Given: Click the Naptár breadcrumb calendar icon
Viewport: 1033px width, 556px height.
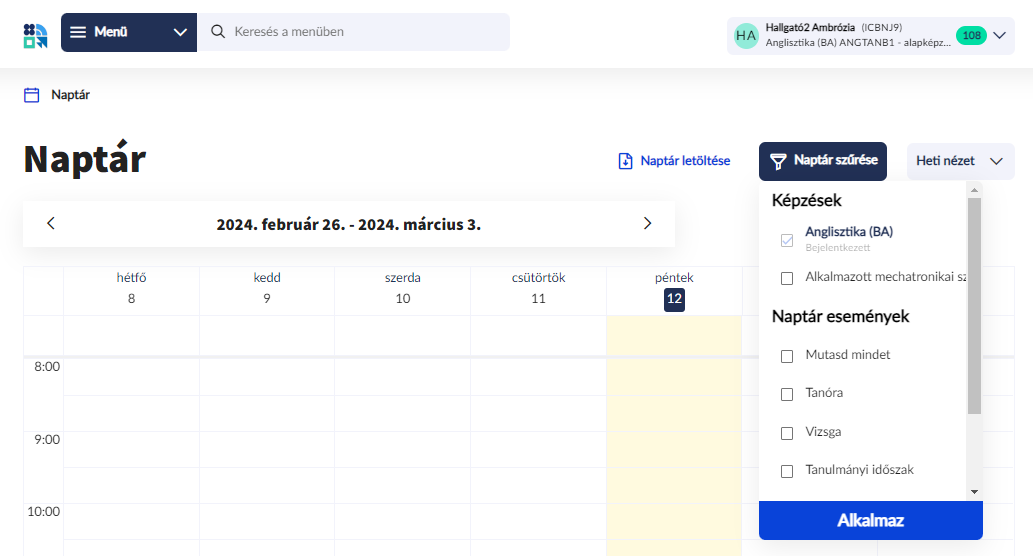Looking at the screenshot, I should tap(32, 95).
